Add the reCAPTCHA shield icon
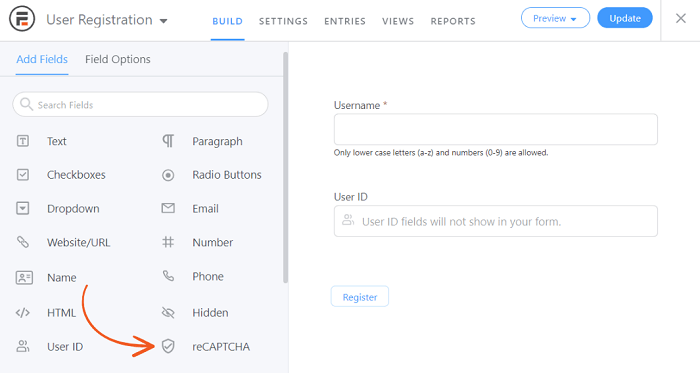 click(168, 346)
